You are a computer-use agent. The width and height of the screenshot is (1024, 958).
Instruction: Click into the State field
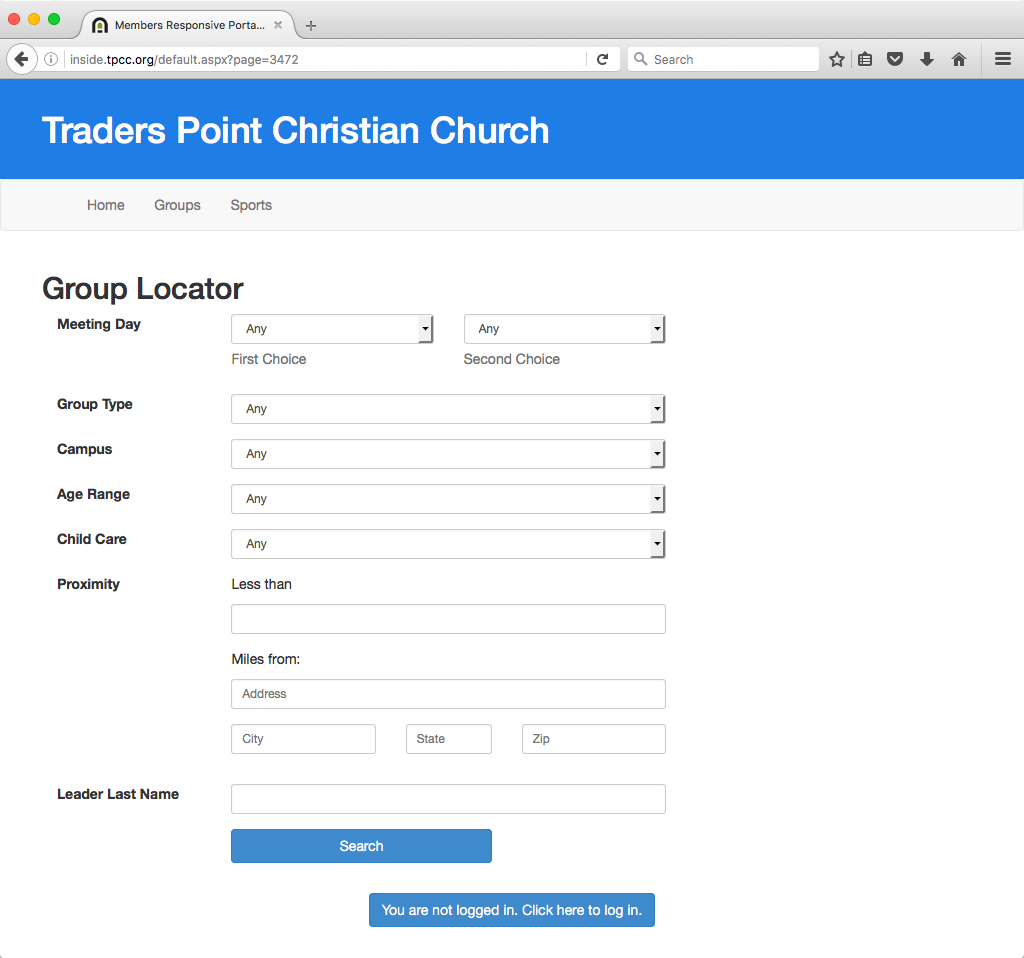(x=449, y=739)
